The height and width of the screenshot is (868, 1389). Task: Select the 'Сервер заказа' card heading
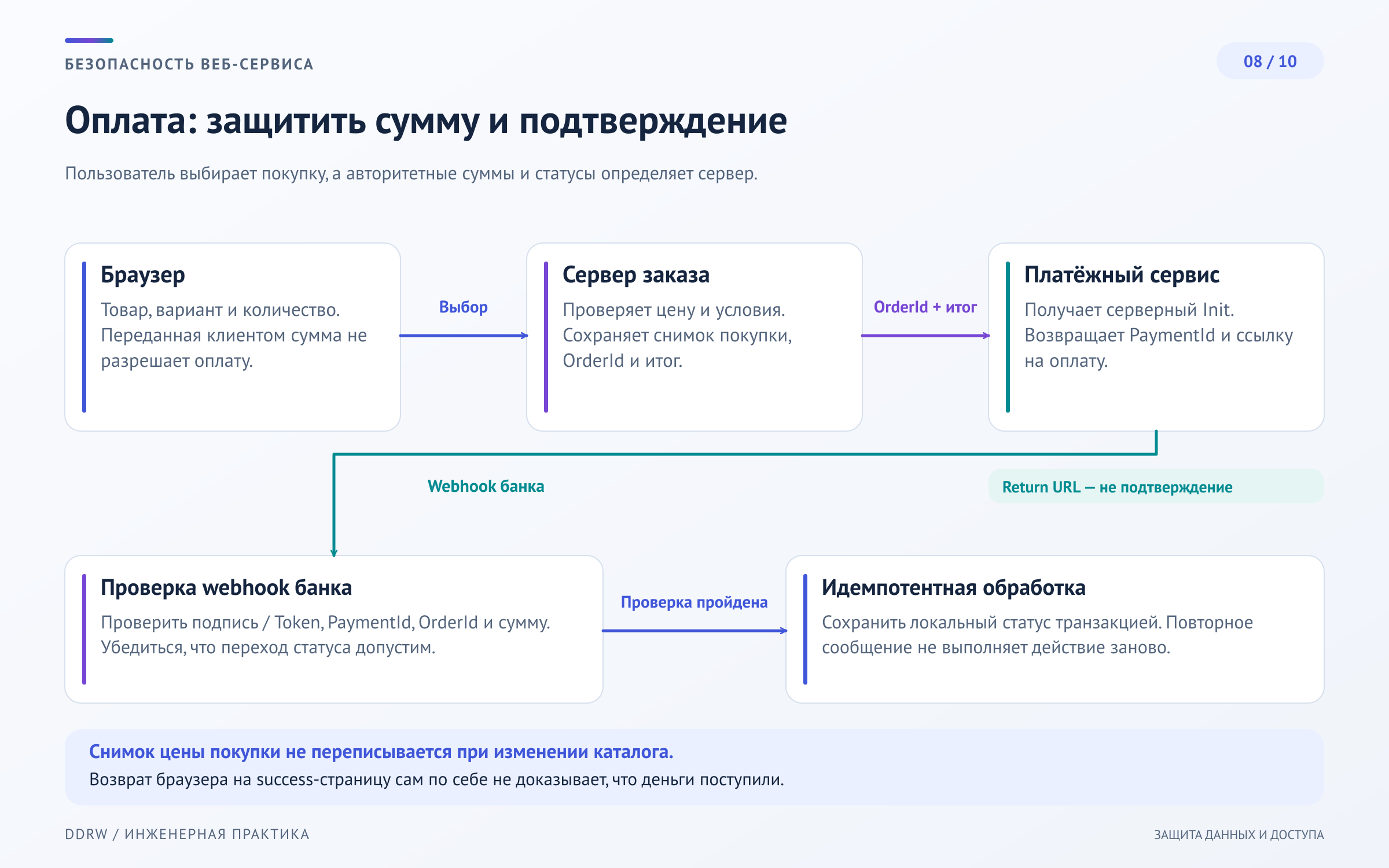[x=636, y=275]
